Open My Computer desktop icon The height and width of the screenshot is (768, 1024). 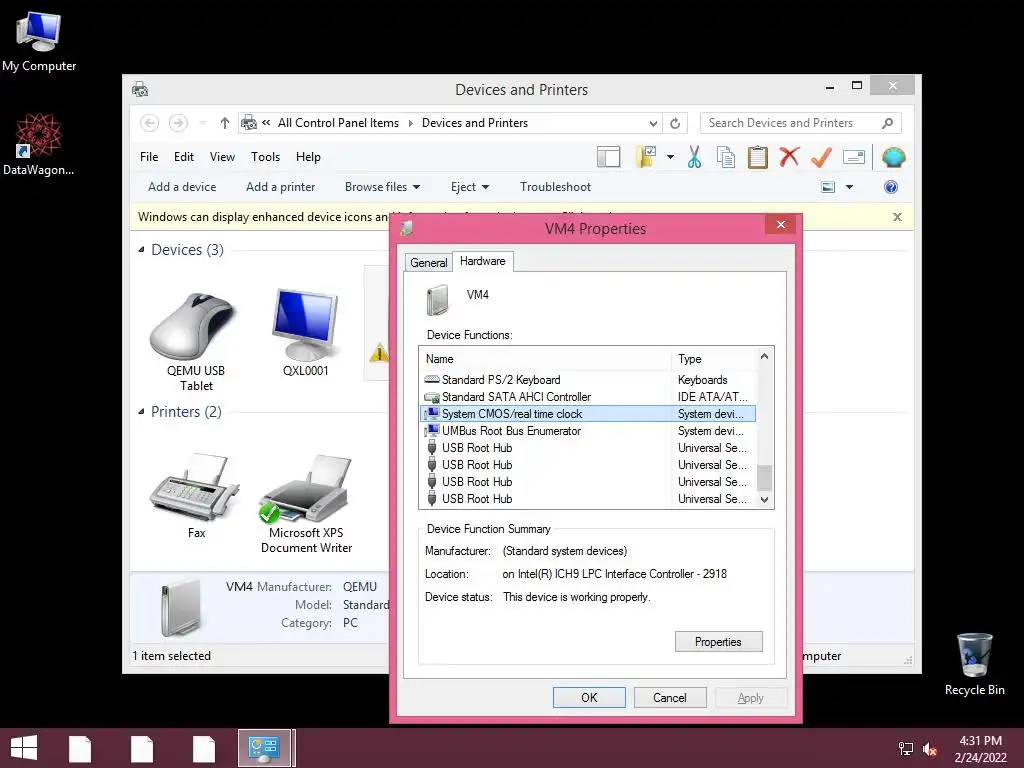coord(39,41)
